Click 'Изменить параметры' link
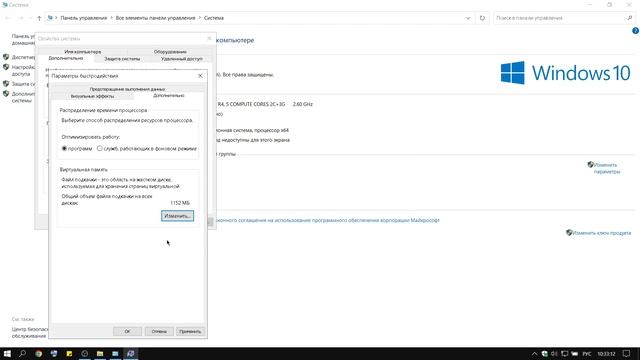640x360 pixels. pos(607,168)
